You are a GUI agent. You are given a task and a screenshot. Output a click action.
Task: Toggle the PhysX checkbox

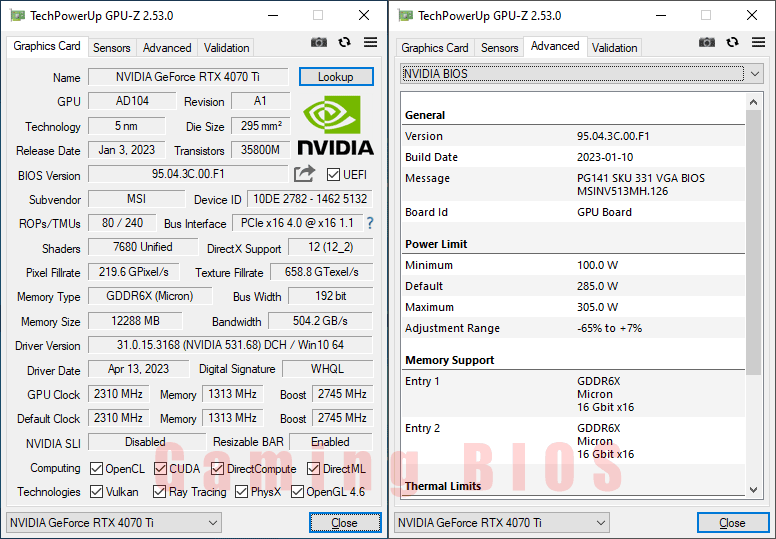click(242, 491)
